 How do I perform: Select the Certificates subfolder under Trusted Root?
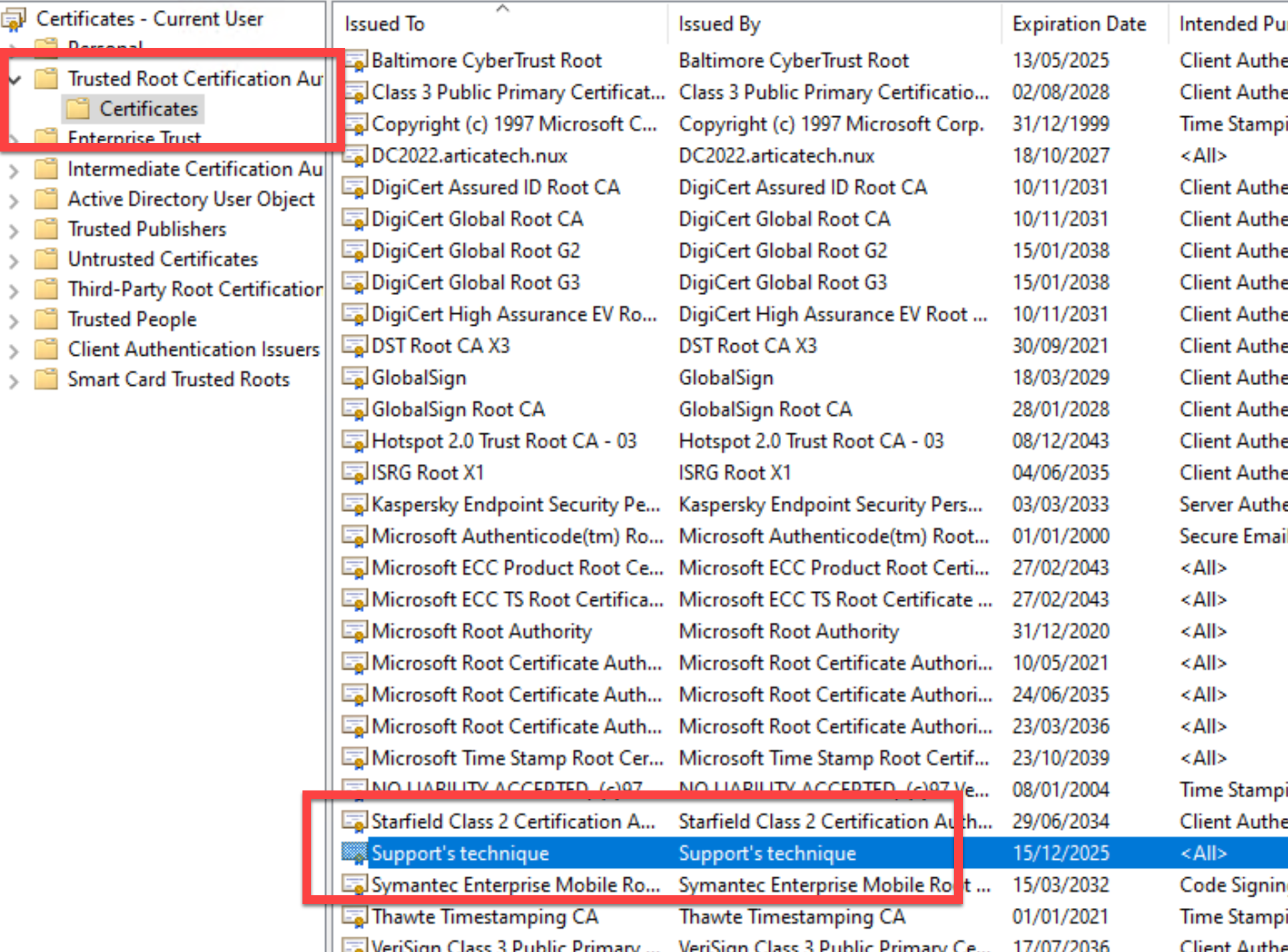coord(148,109)
